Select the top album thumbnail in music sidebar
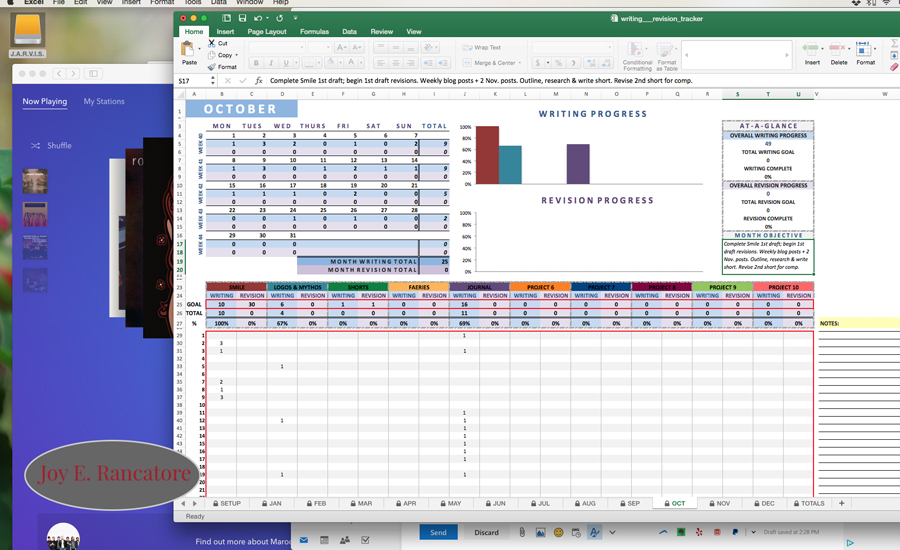Screen dimensions: 900x550 35,181
